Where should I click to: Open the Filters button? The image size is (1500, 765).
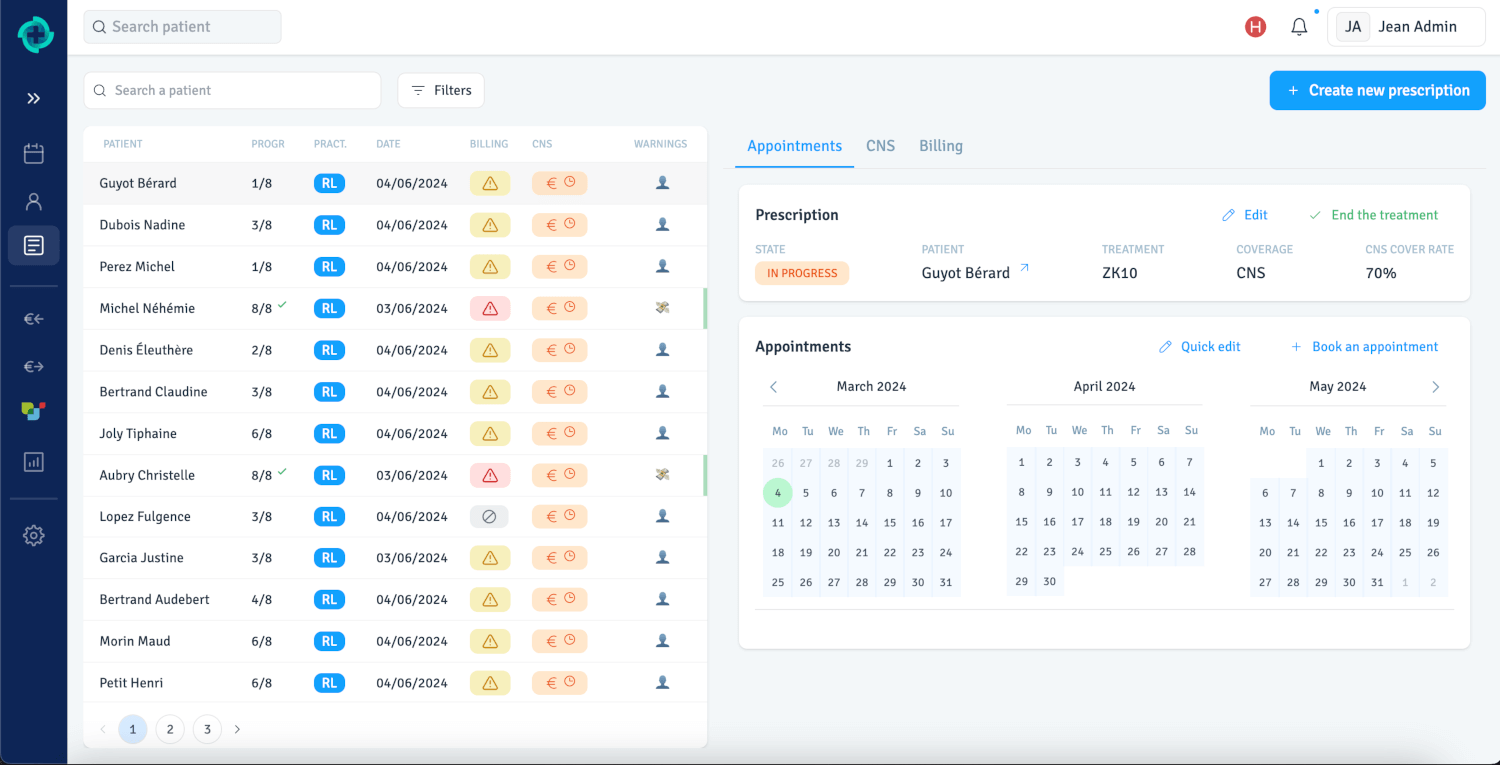(x=441, y=90)
